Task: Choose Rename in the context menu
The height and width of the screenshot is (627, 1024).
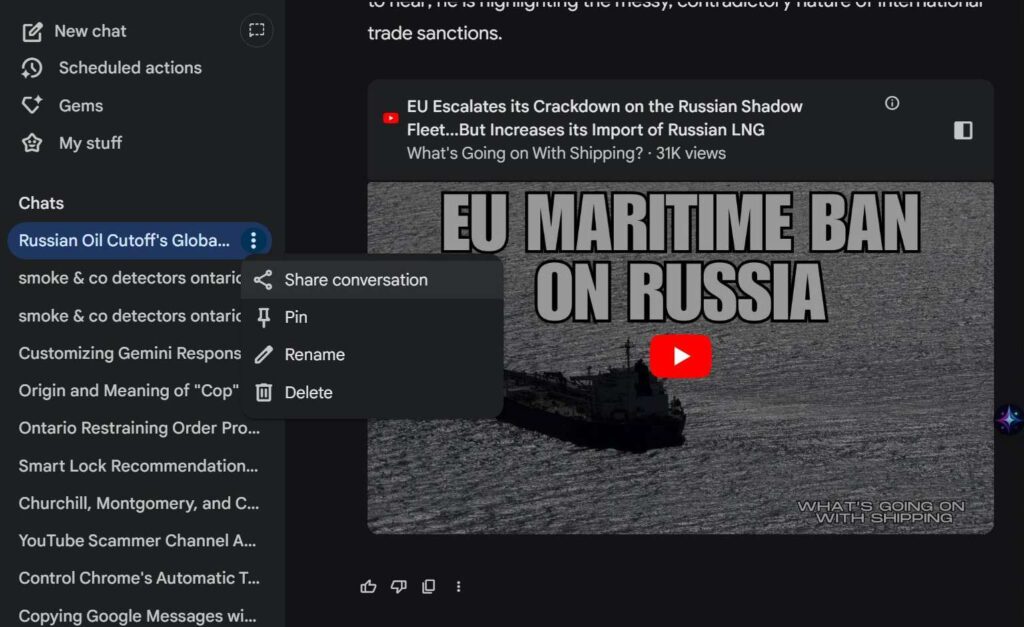Action: coord(314,355)
